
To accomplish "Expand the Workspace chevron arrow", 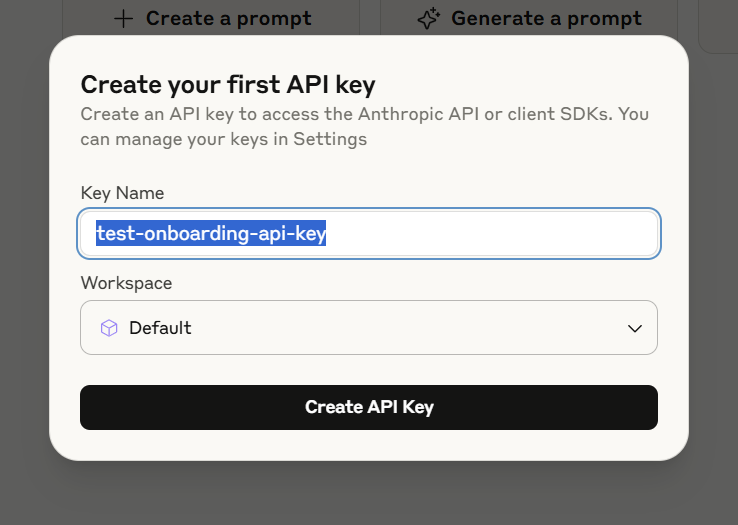I will click(x=634, y=328).
